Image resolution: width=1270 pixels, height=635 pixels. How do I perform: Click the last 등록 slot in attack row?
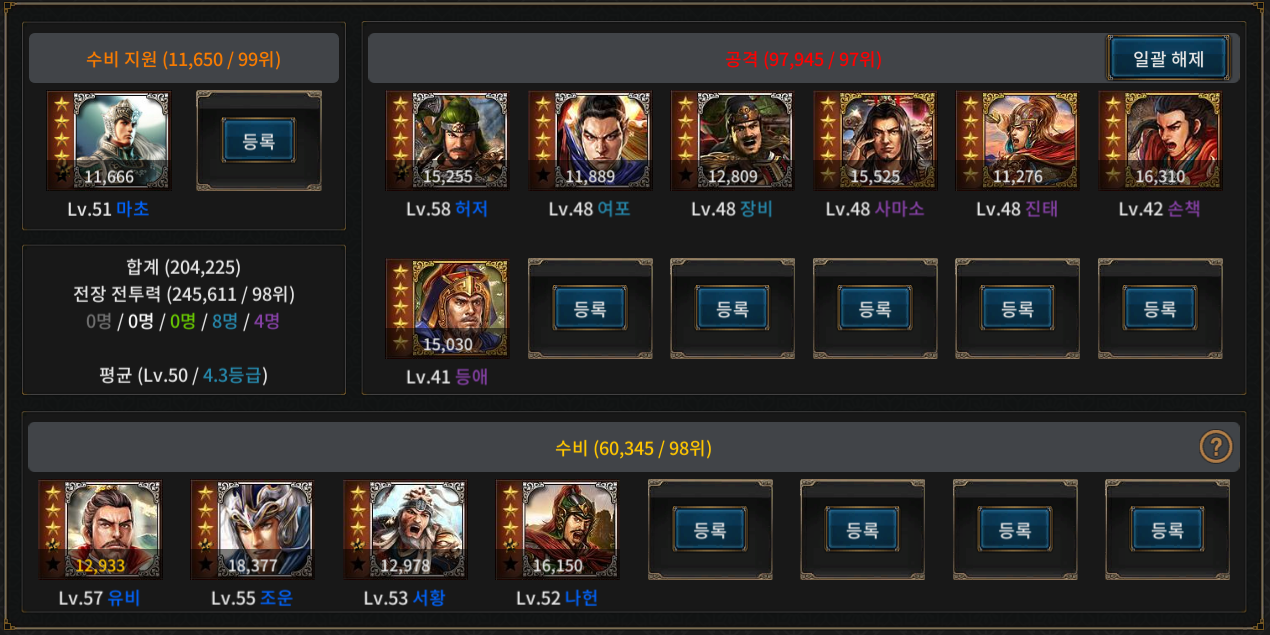click(1160, 309)
